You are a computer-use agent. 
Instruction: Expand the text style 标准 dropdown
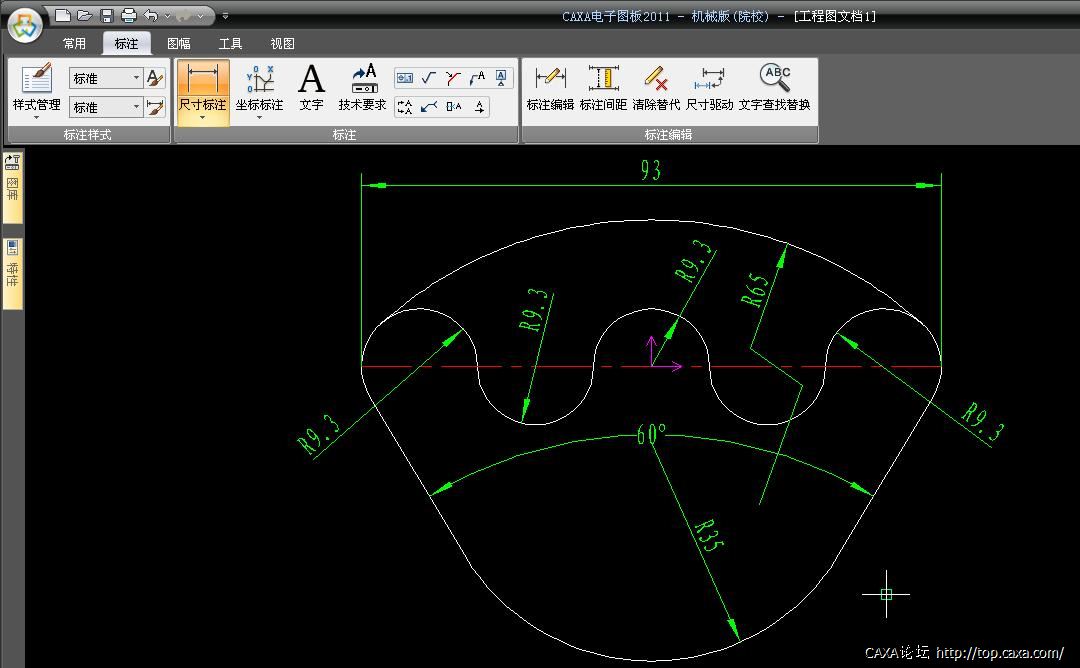[136, 78]
